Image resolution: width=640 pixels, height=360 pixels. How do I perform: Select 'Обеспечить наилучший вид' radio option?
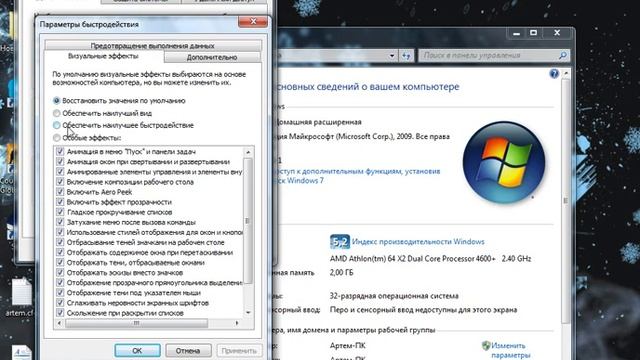point(57,113)
